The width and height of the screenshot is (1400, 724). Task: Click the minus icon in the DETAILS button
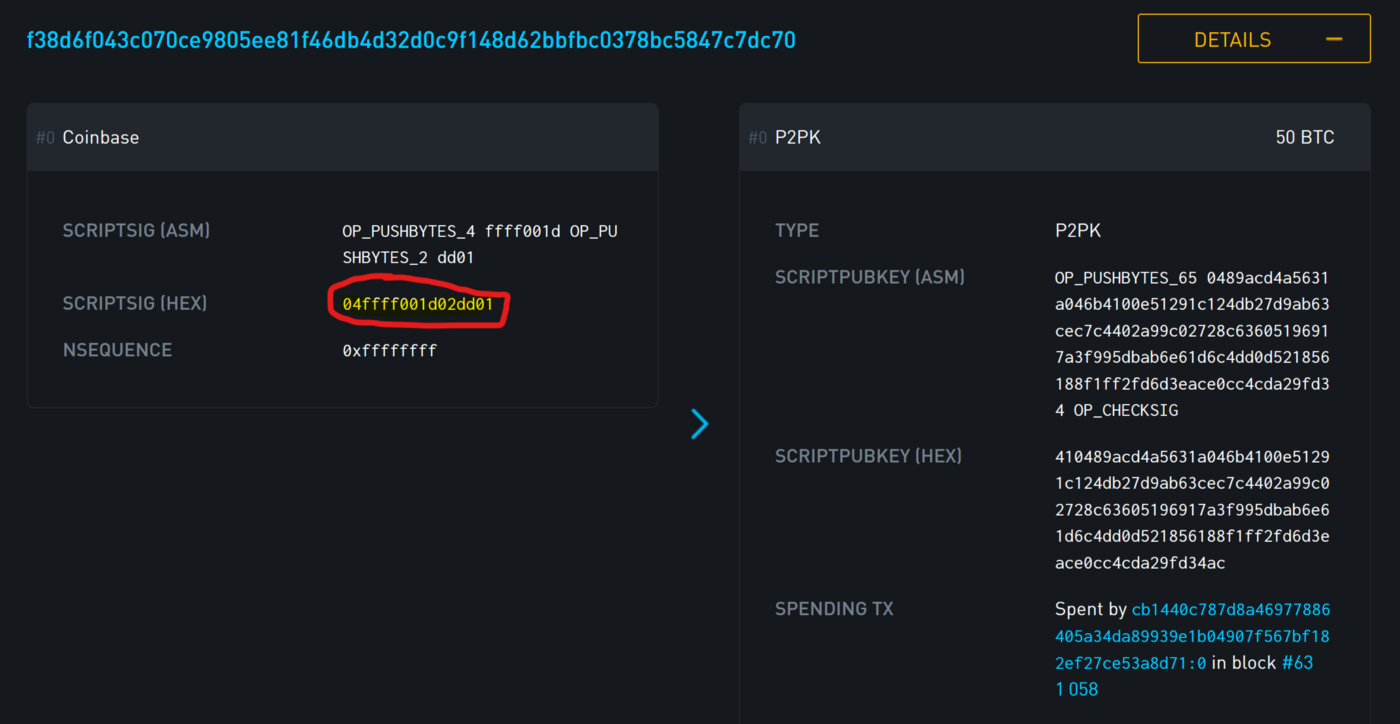(1334, 40)
